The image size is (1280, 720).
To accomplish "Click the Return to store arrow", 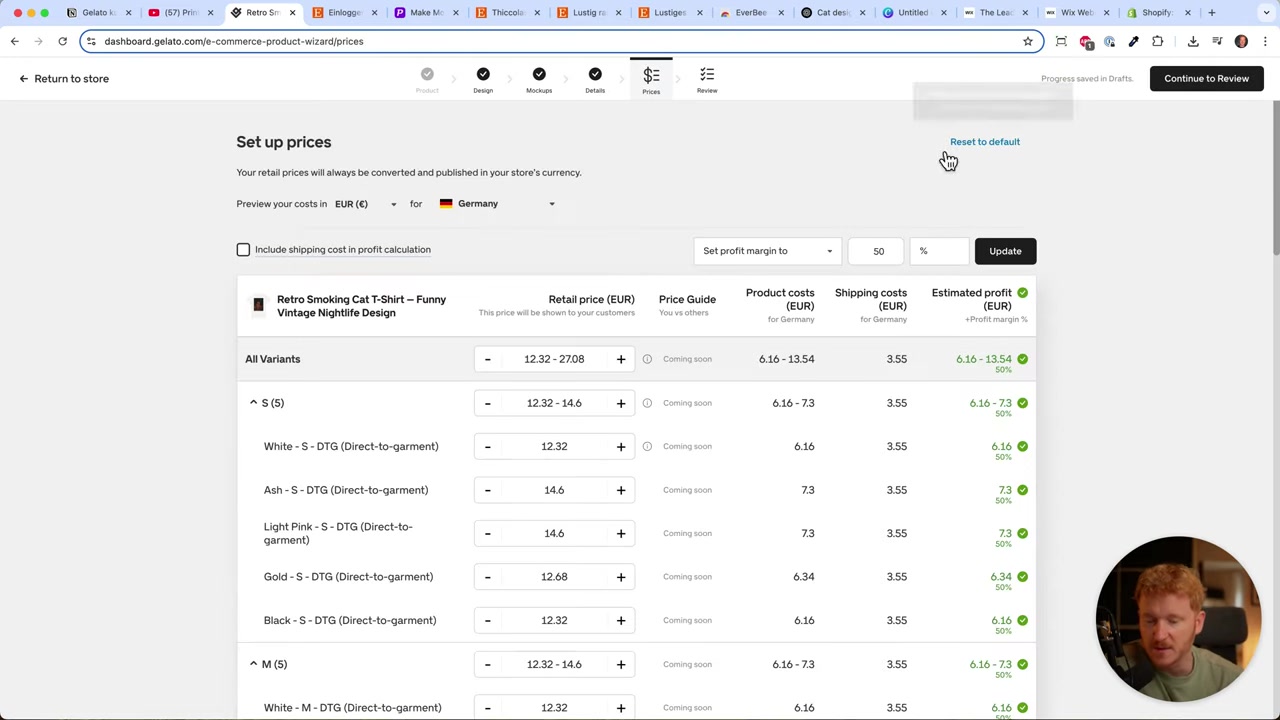I will pos(24,78).
